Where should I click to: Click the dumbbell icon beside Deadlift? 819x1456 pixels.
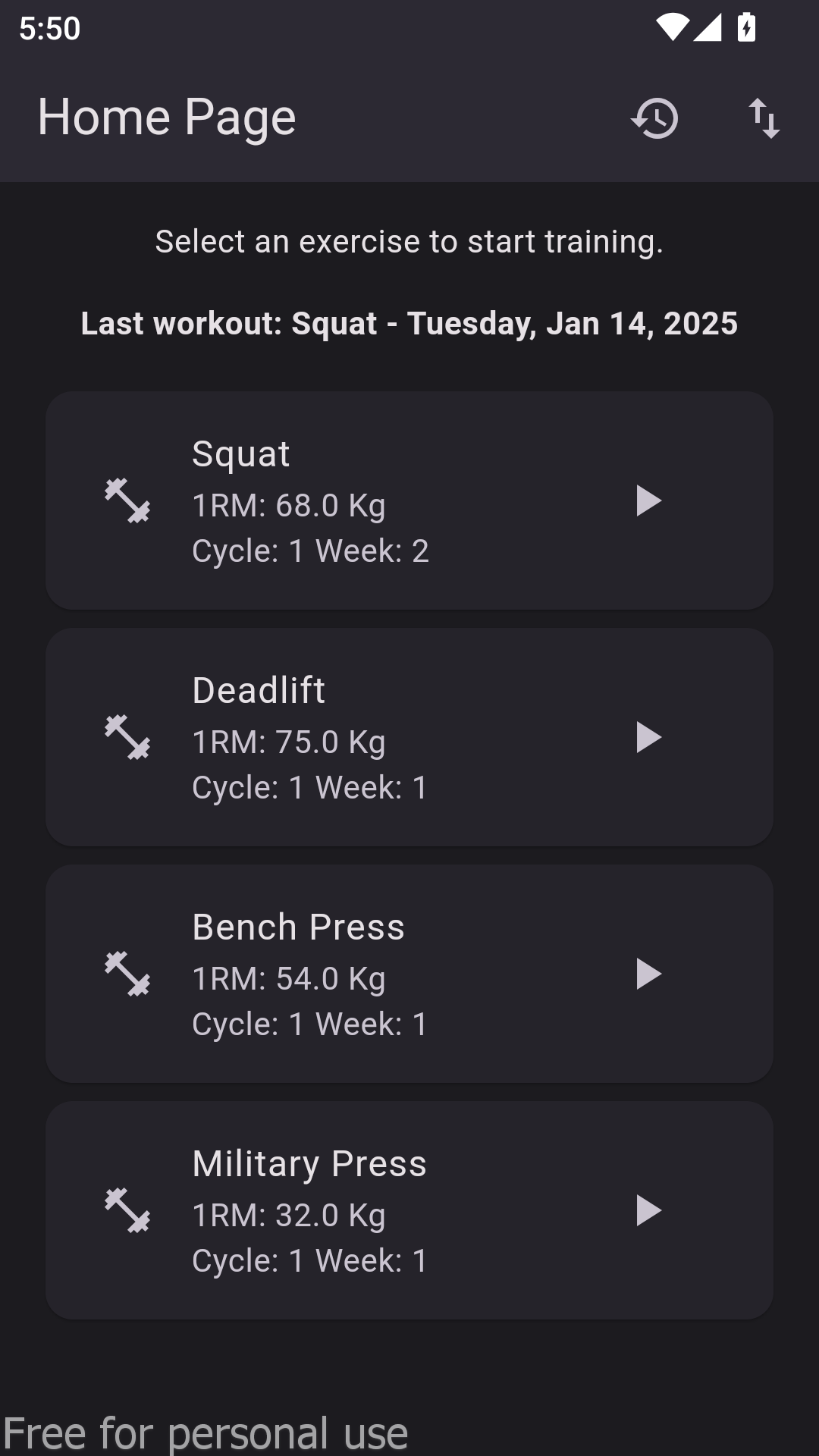(127, 737)
